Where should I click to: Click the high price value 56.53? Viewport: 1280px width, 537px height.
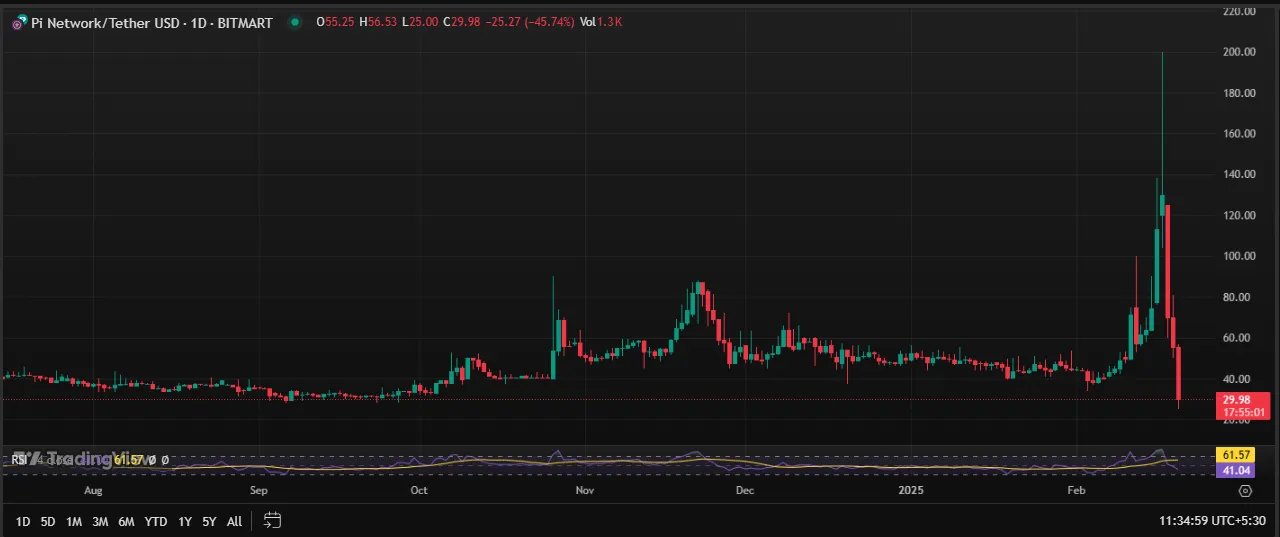coord(384,22)
